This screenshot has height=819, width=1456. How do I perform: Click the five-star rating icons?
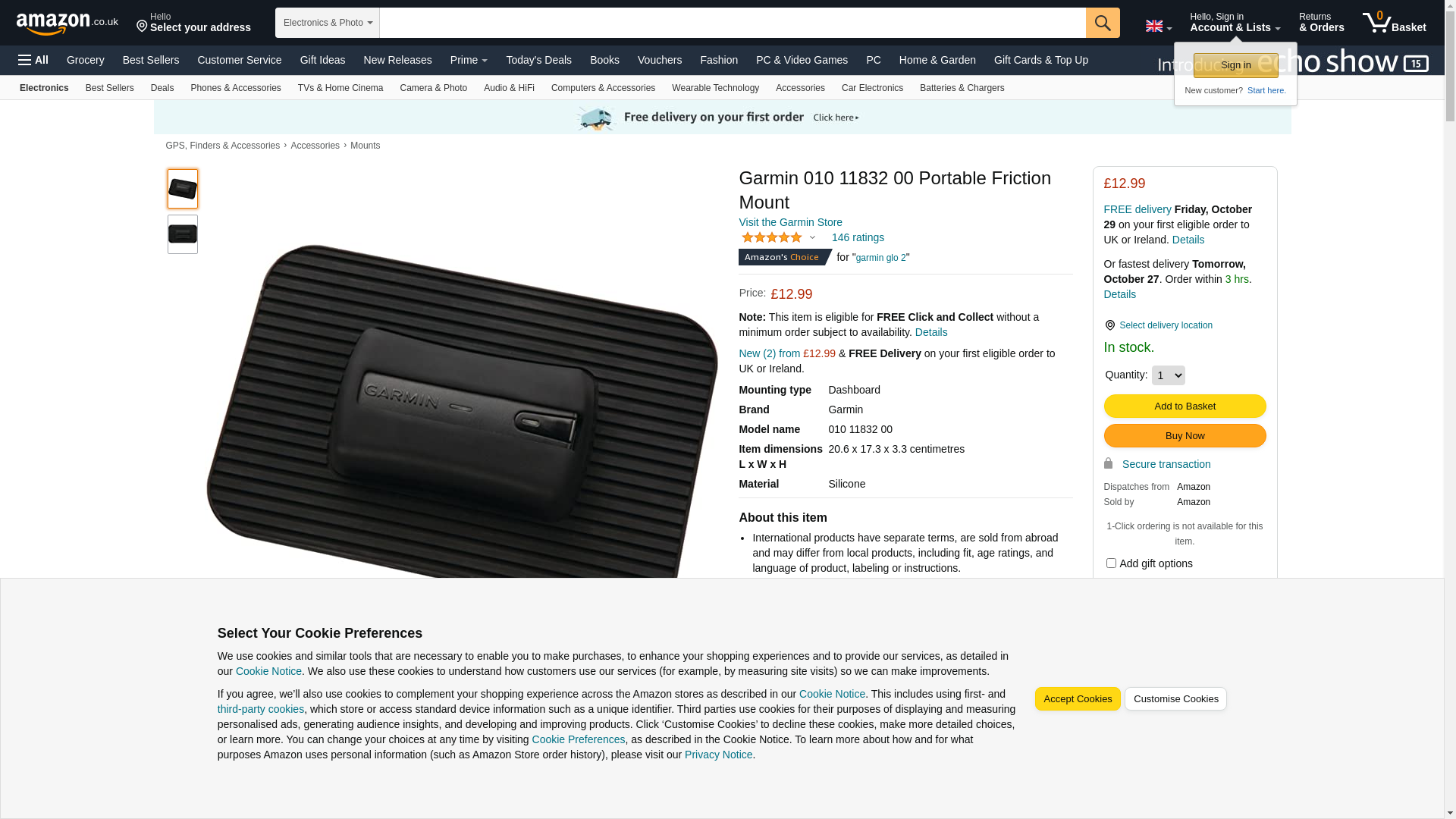[772, 237]
